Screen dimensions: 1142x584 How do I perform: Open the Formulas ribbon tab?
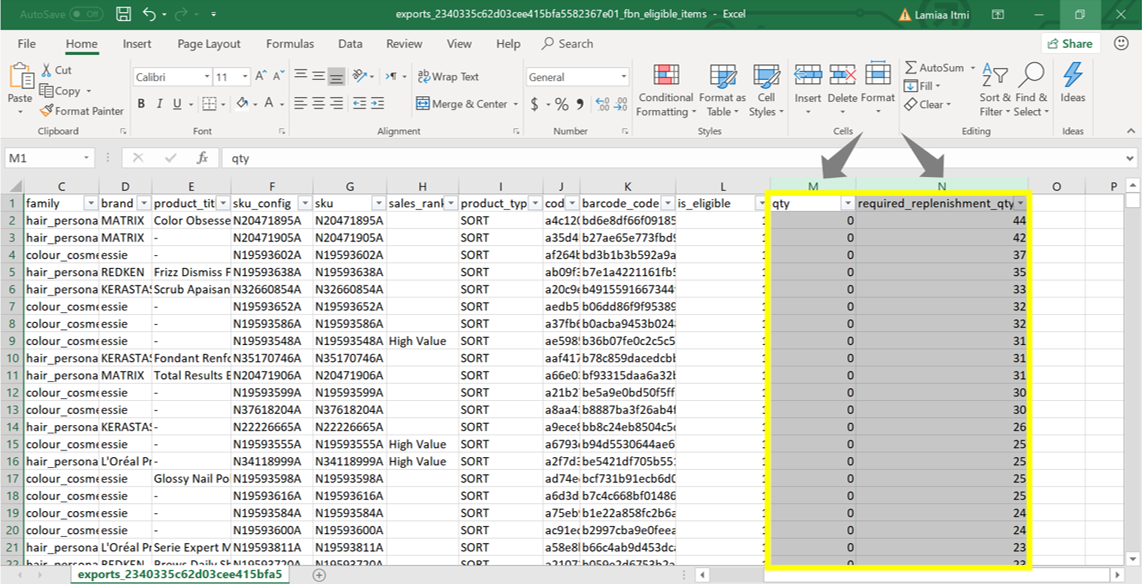(x=289, y=44)
